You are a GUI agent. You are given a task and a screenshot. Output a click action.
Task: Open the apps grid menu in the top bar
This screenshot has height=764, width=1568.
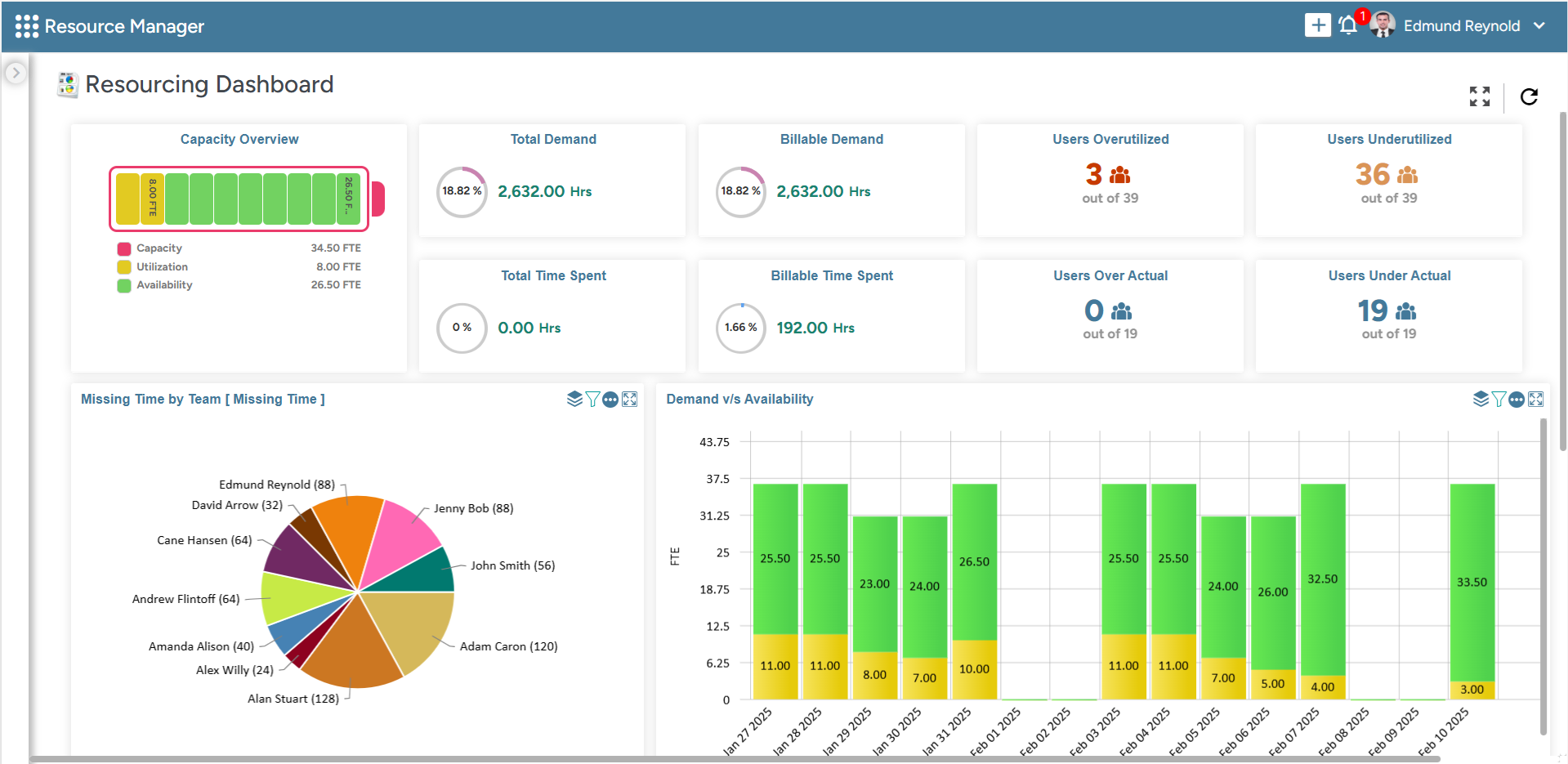(x=27, y=25)
